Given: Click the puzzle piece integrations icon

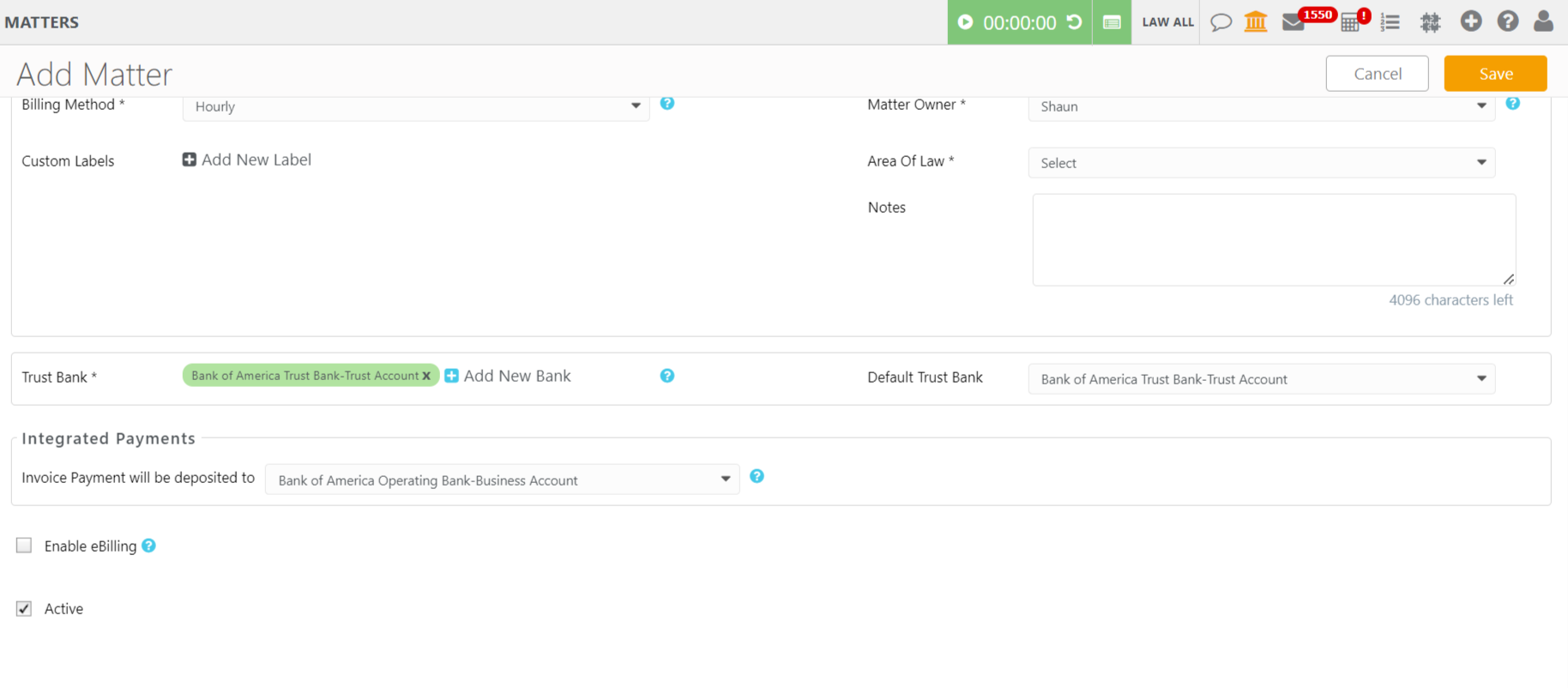Looking at the screenshot, I should [x=1430, y=22].
